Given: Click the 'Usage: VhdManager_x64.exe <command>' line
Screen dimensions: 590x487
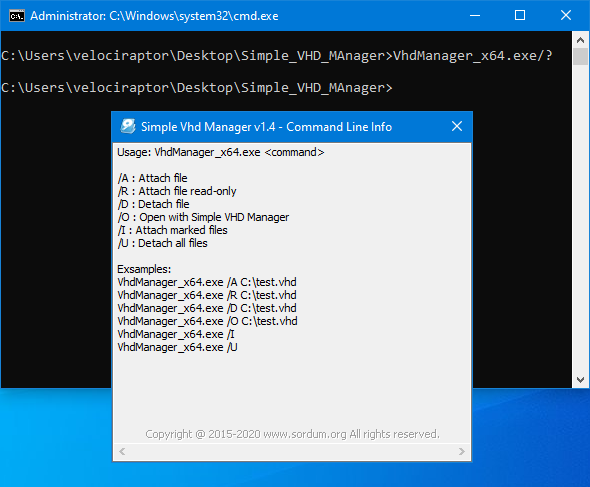Looking at the screenshot, I should pyautogui.click(x=220, y=152).
